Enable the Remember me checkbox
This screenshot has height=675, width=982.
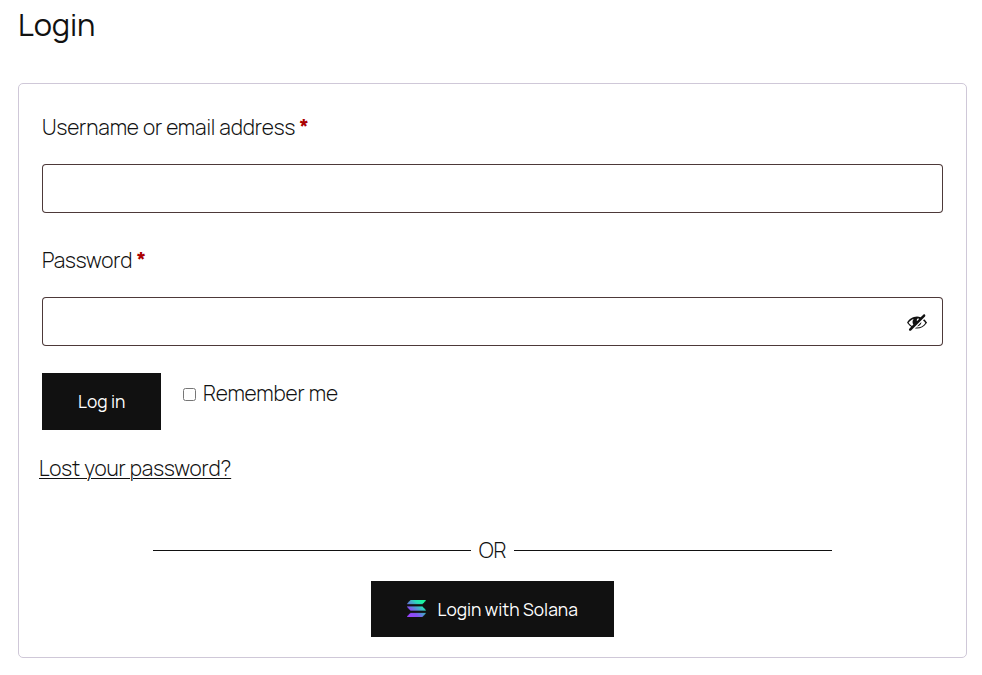(x=189, y=395)
